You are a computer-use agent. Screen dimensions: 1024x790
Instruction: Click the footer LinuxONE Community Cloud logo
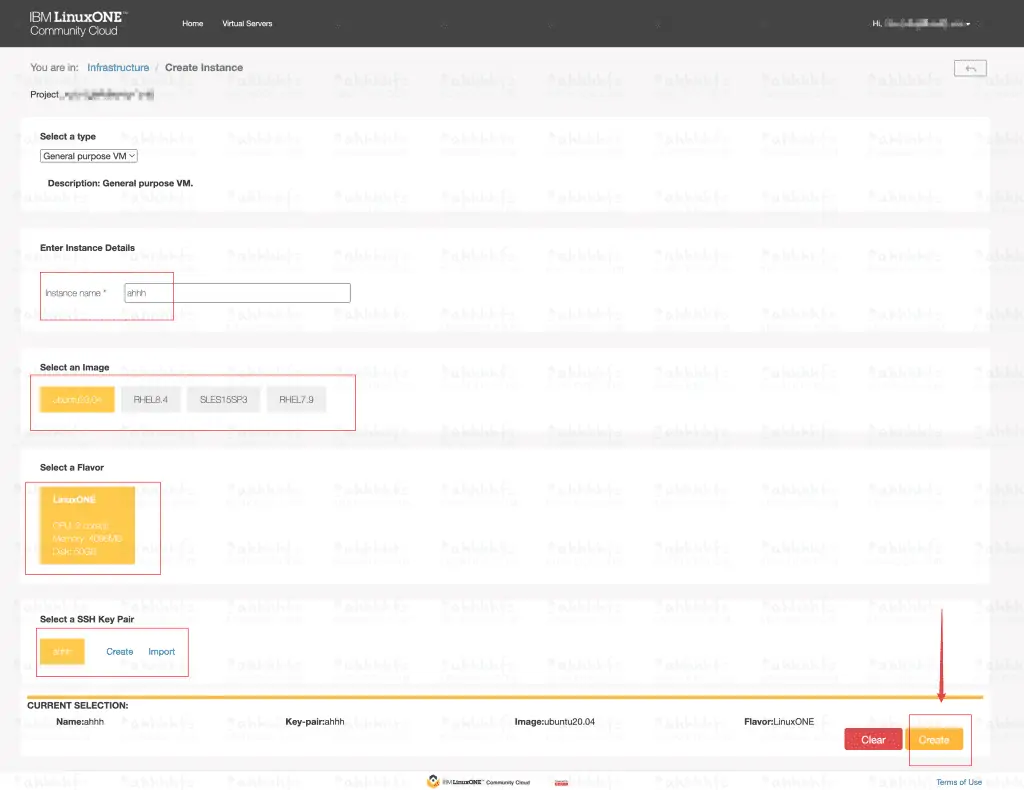pos(479,782)
